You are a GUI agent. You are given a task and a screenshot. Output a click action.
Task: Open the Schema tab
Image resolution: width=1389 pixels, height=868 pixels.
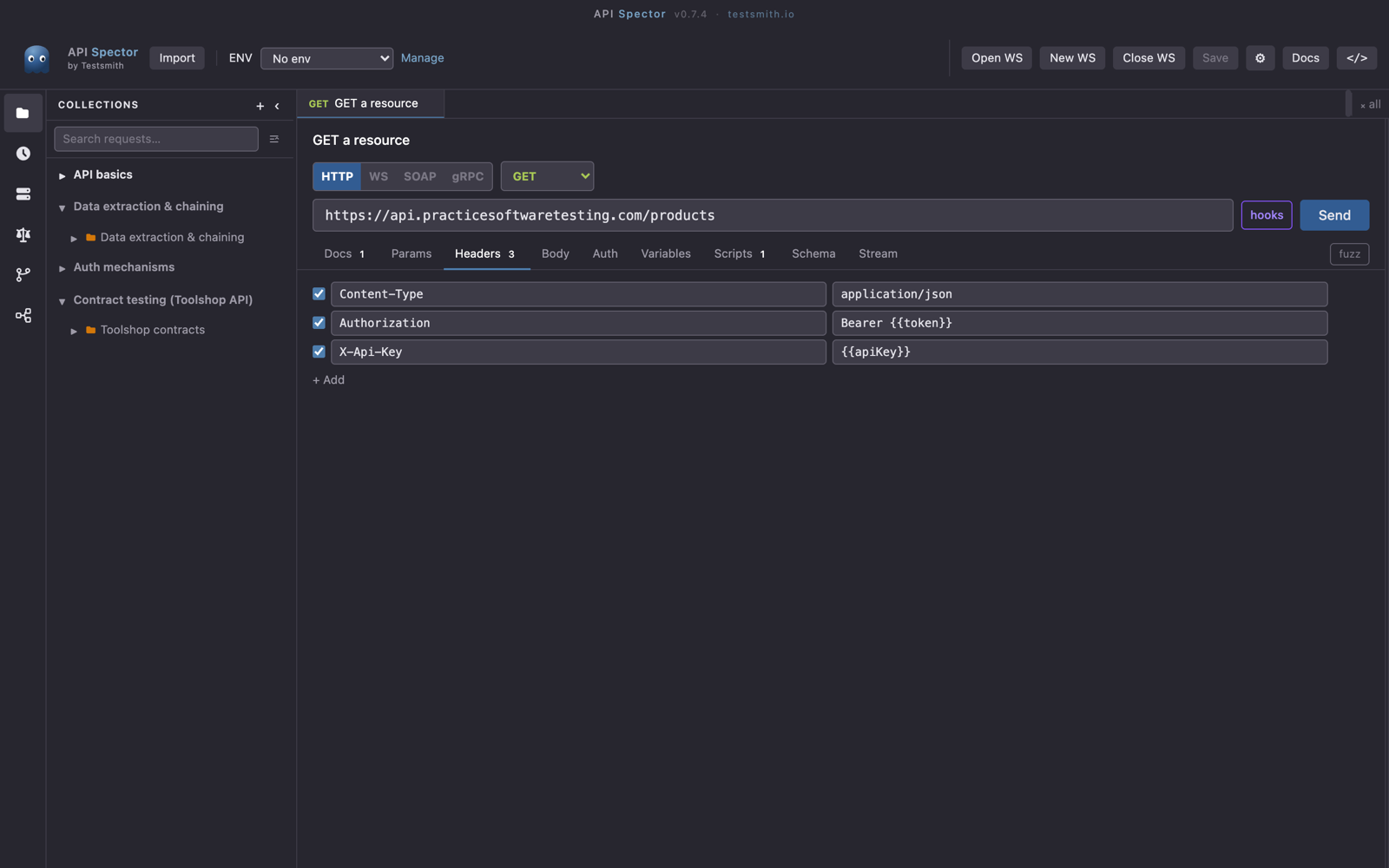tap(813, 253)
